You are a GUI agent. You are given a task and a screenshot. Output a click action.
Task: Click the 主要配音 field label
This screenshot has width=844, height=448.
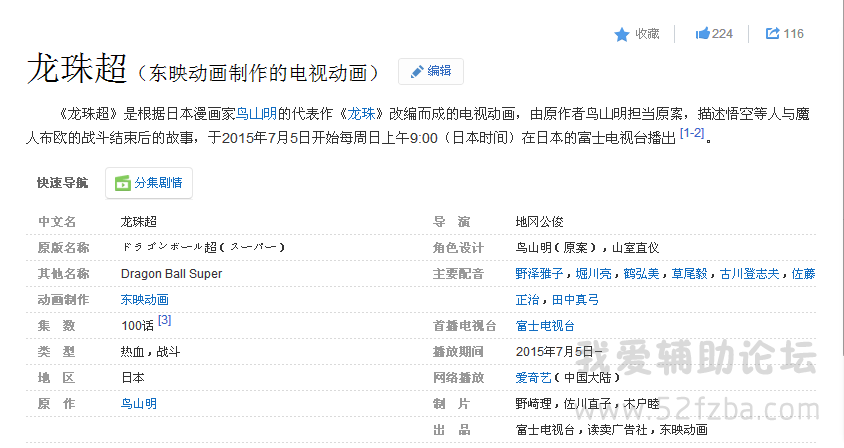click(458, 274)
